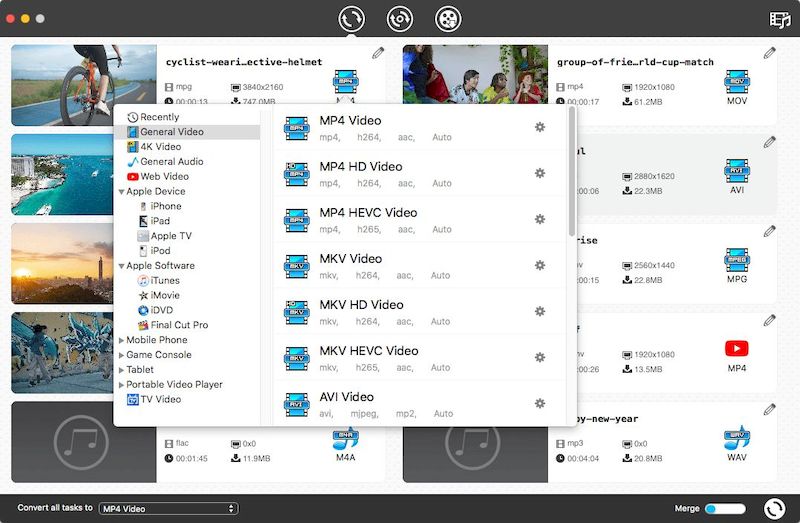Edit the 2880x1620 AVI task pencil icon
Image resolution: width=800 pixels, height=523 pixels.
point(769,142)
